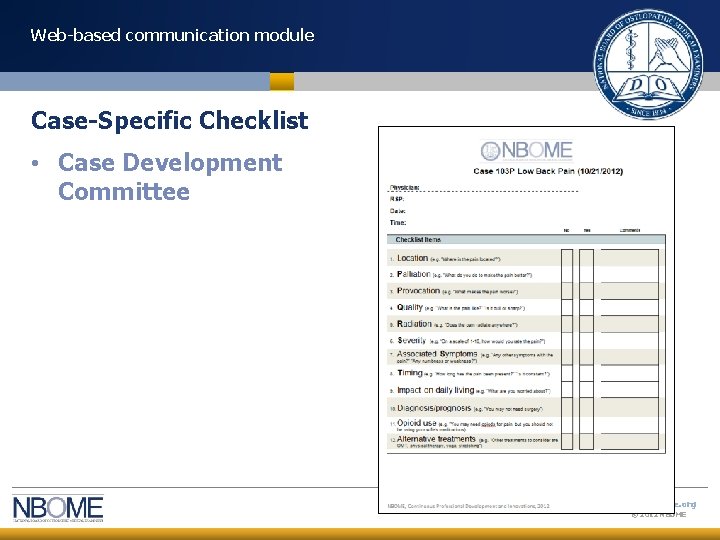Check the Yes box for Timing

pos(586,373)
